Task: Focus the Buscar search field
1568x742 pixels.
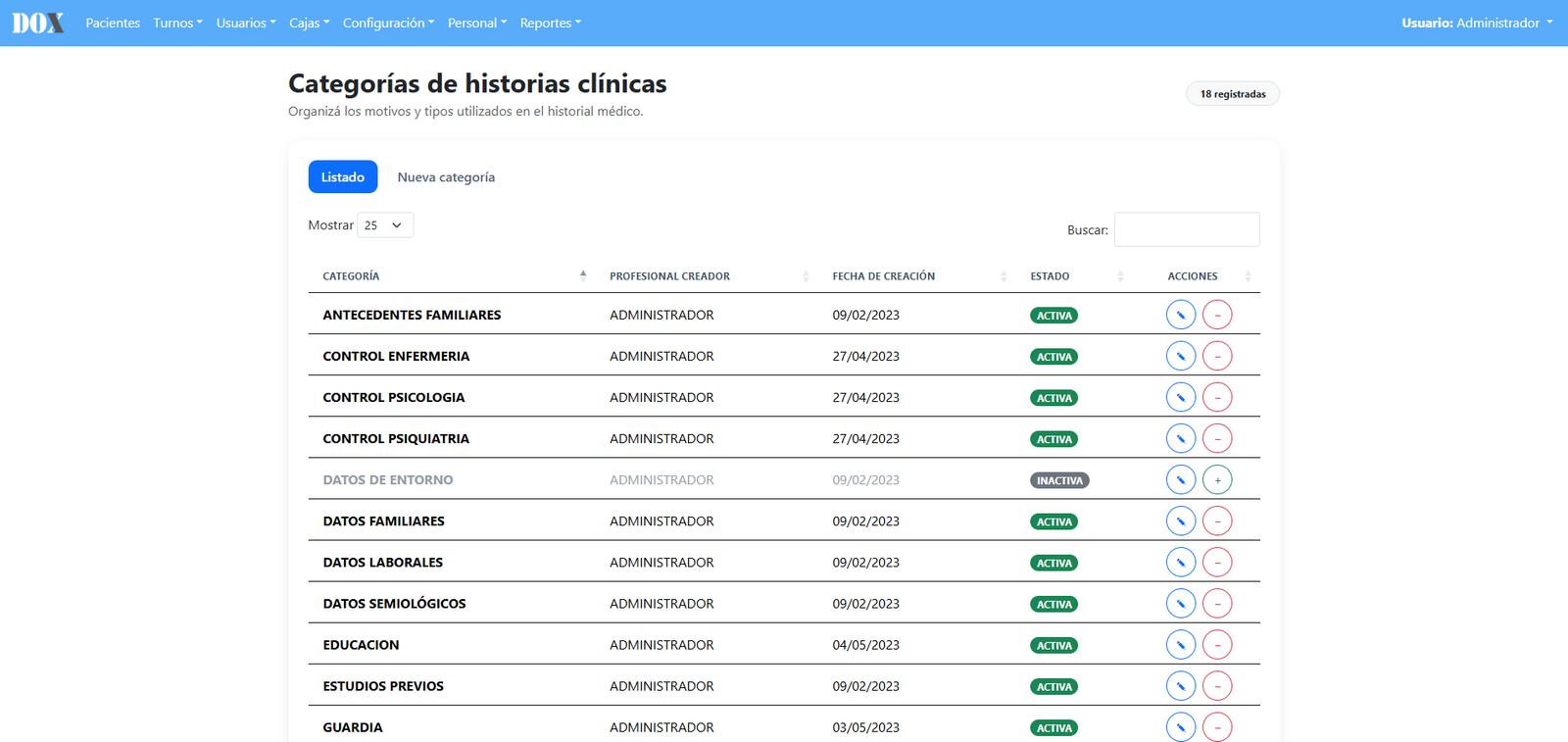Action: pyautogui.click(x=1187, y=229)
